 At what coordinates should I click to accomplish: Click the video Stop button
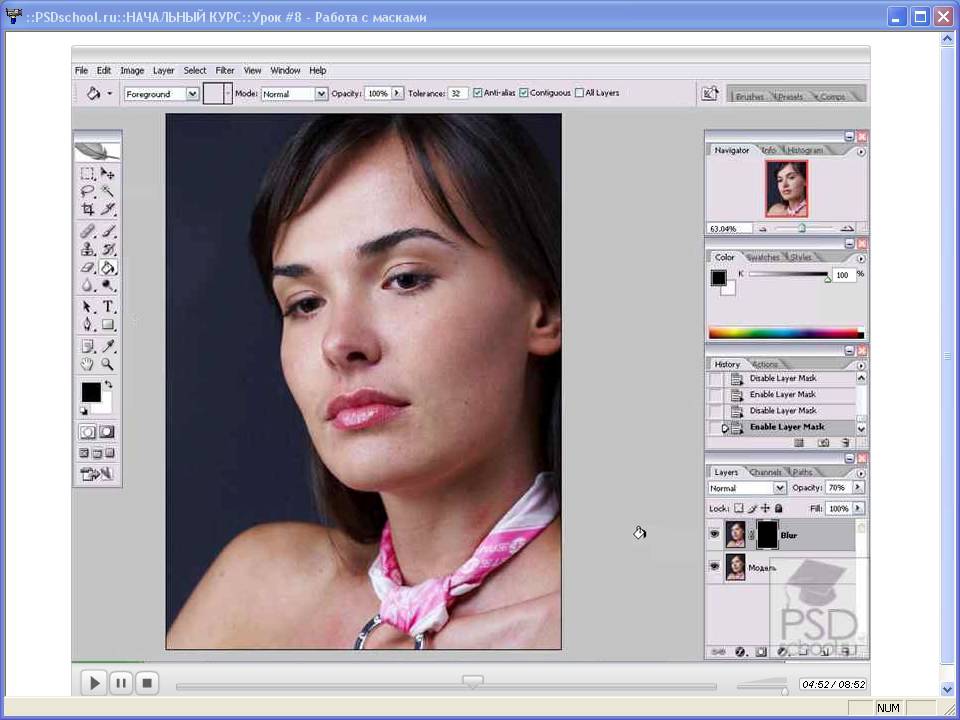point(147,683)
